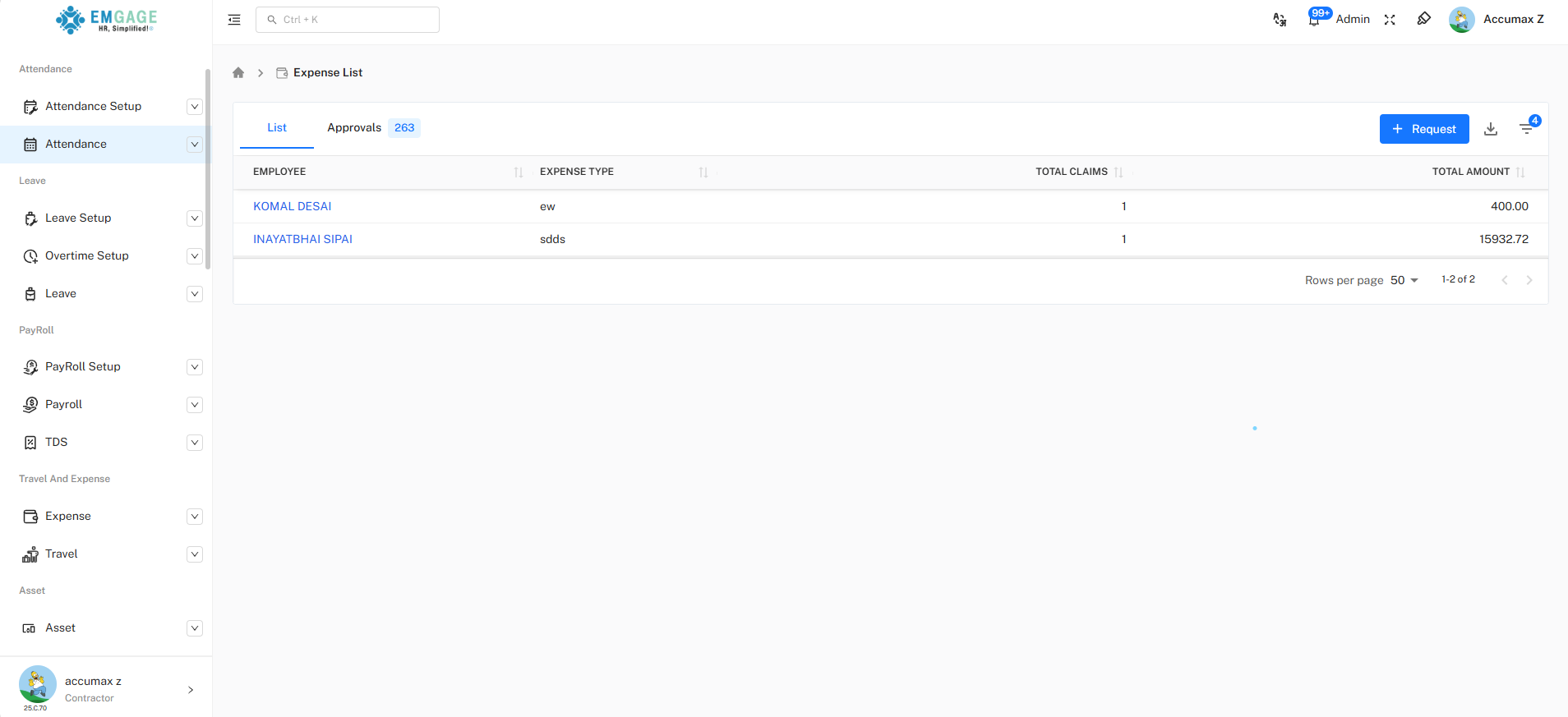This screenshot has width=1568, height=717.
Task: Toggle fullscreen mode icon
Action: (x=1390, y=20)
